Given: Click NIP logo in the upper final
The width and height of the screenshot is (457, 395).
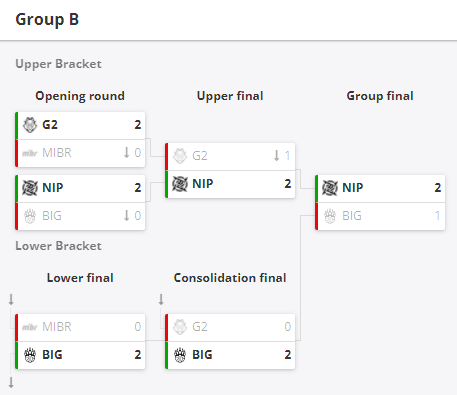Looking at the screenshot, I should click(x=180, y=184).
